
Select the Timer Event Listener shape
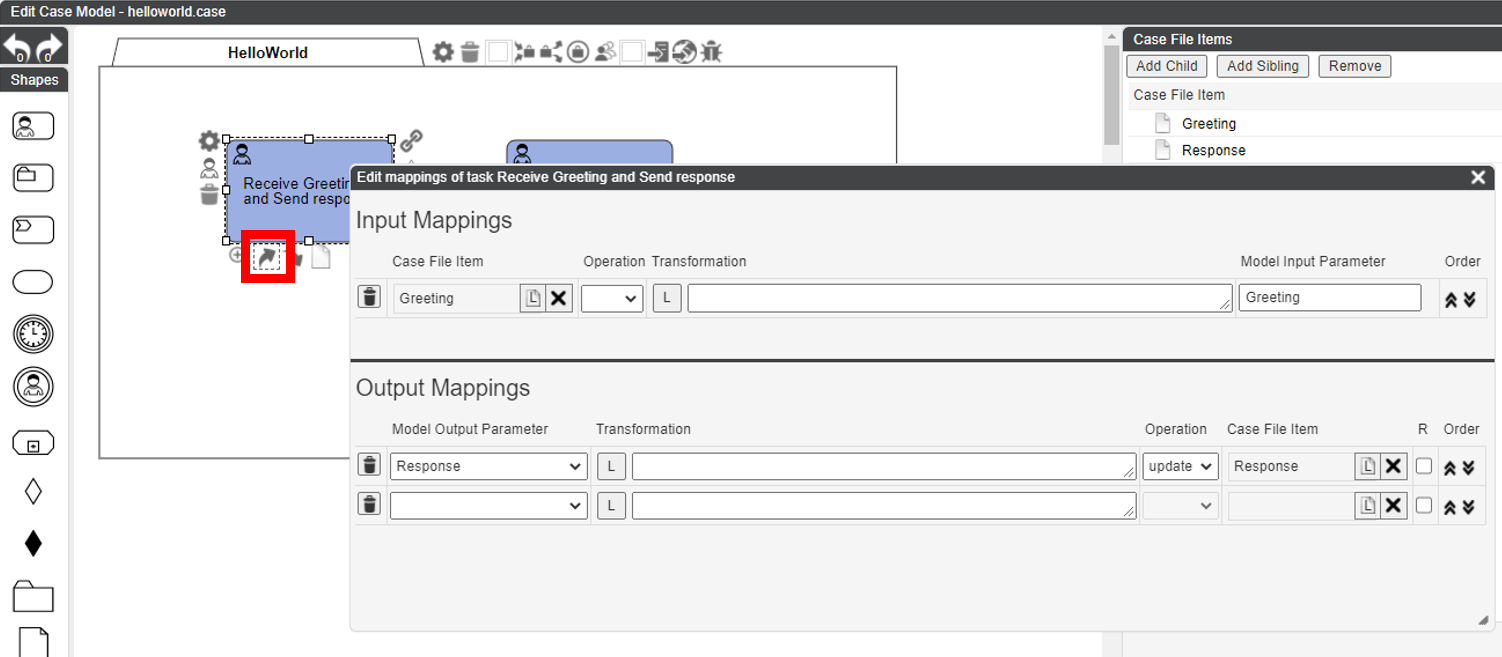pos(33,334)
